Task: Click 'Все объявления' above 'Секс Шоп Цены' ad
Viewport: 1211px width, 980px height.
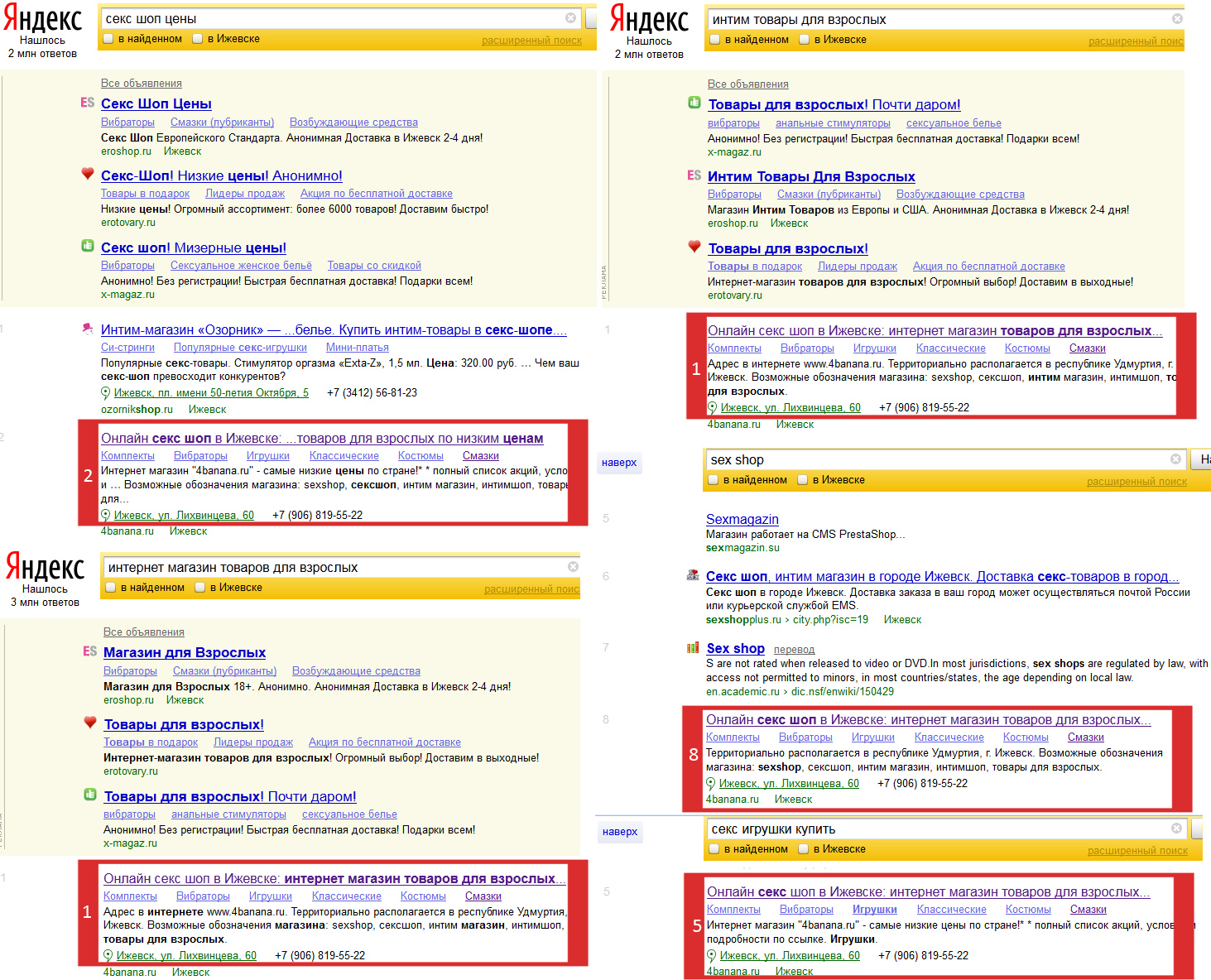Action: coord(142,84)
